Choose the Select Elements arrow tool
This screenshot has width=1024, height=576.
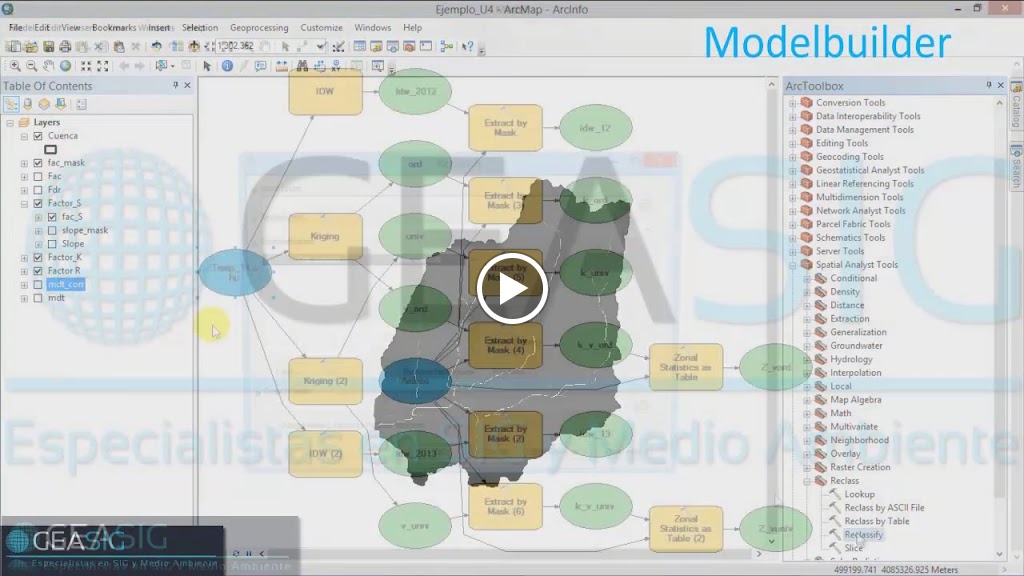tap(207, 66)
